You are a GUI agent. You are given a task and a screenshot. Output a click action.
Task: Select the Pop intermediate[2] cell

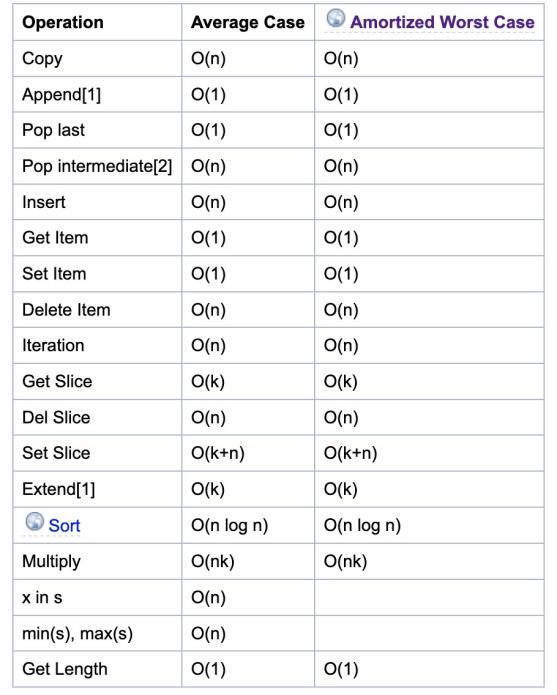97,166
